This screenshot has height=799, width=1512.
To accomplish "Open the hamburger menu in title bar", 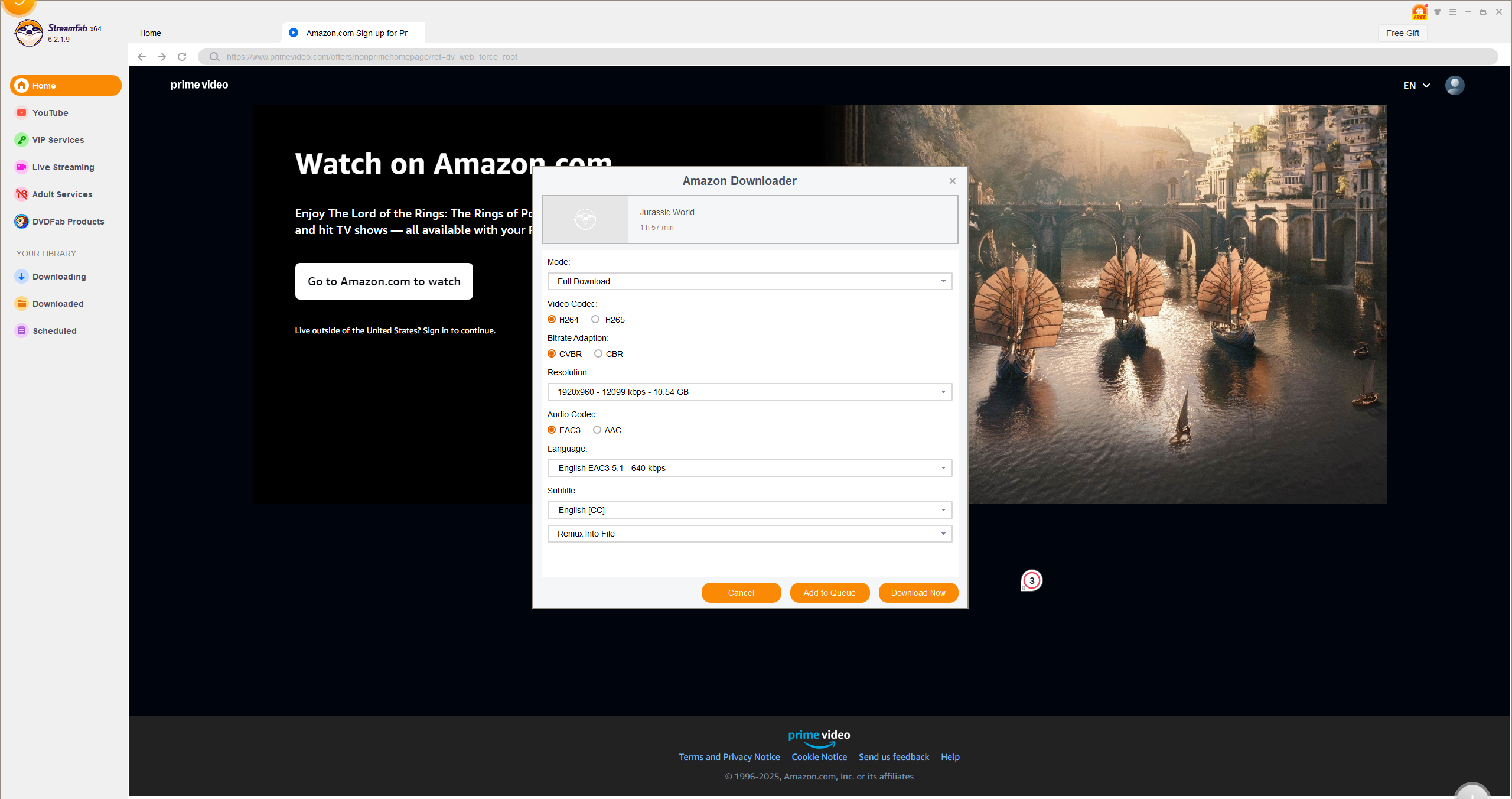I will (1453, 12).
